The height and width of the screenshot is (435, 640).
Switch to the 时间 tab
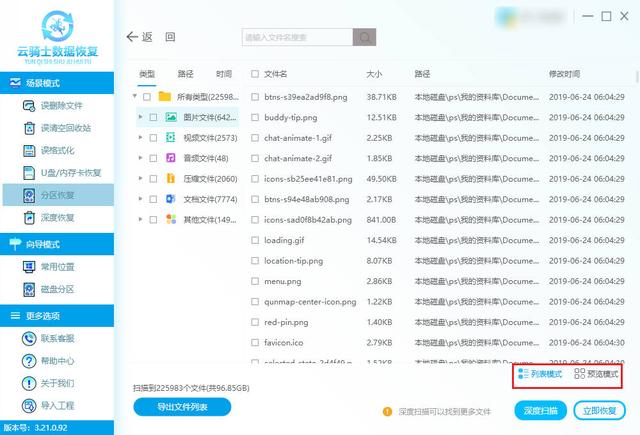click(224, 74)
